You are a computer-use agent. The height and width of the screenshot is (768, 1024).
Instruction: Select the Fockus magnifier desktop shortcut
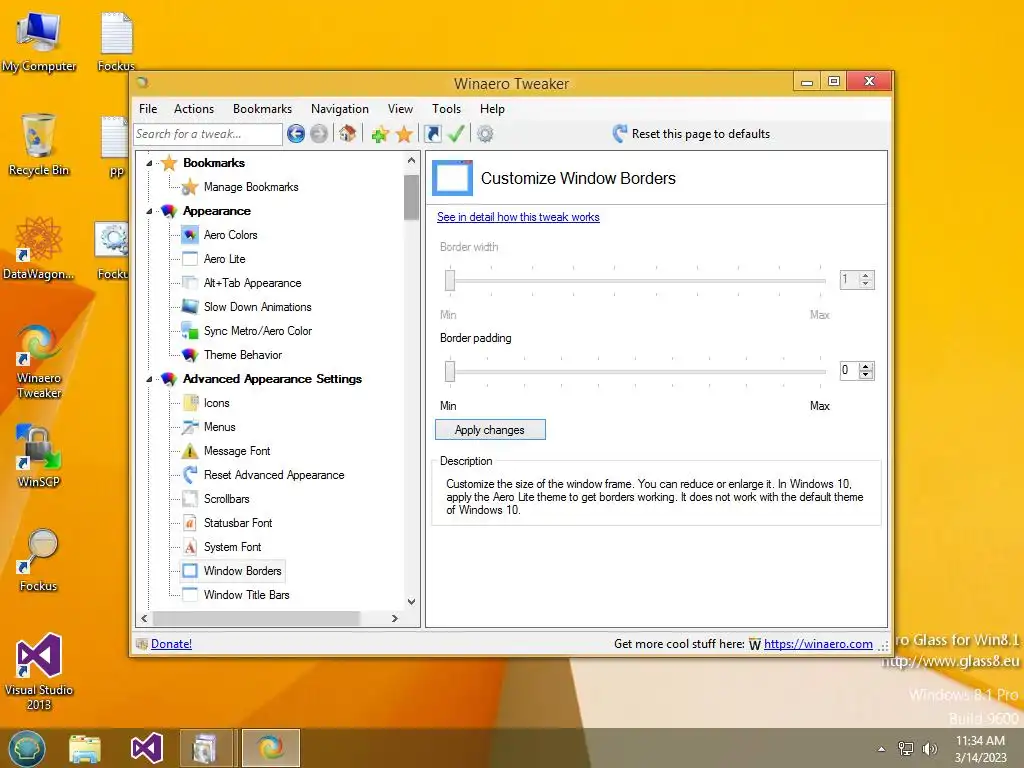pos(39,560)
